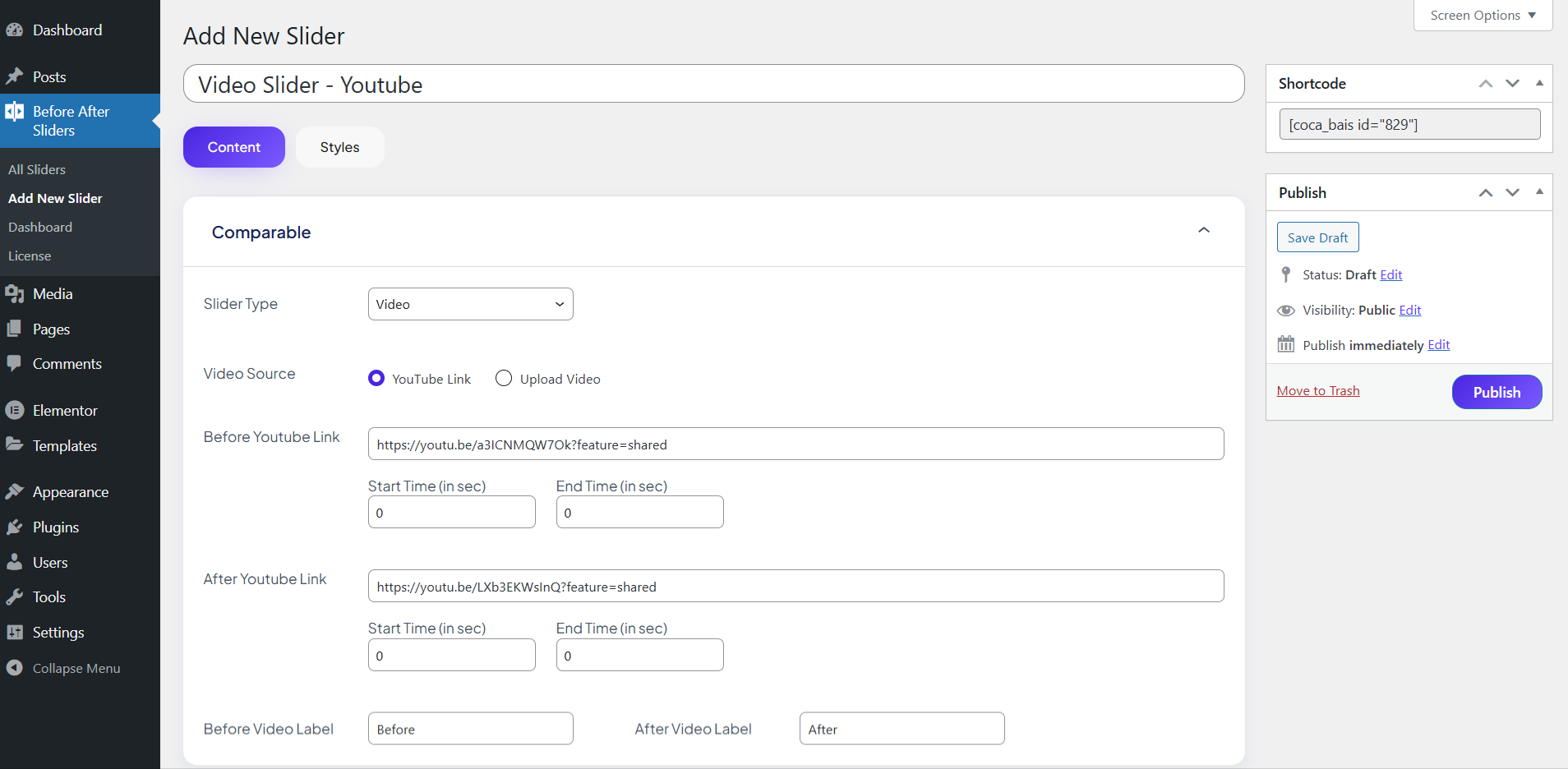The height and width of the screenshot is (769, 1568).
Task: Click the Plugins plug icon
Action: point(14,527)
